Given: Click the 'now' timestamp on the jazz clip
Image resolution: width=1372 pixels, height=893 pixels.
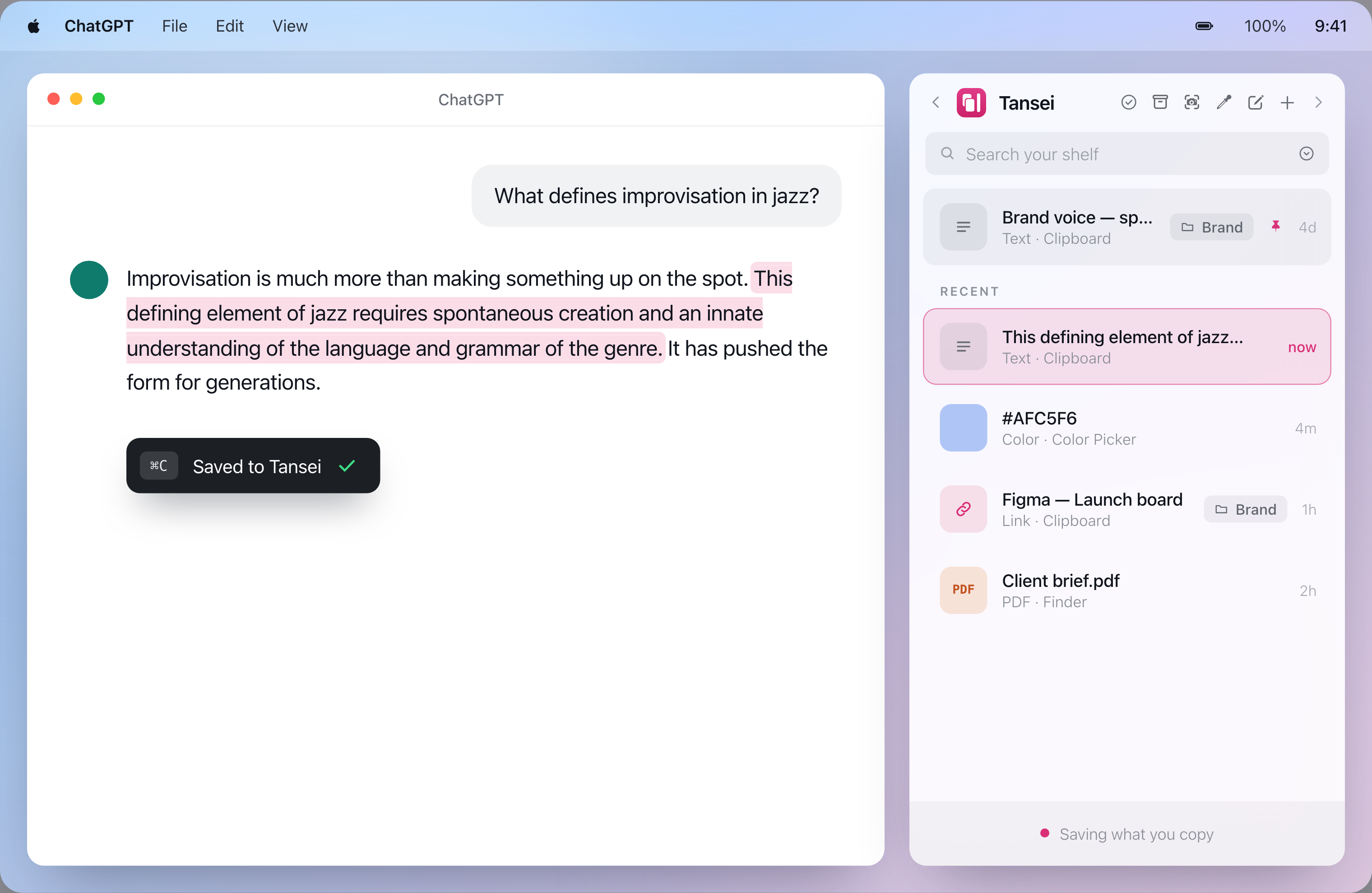Looking at the screenshot, I should point(1302,347).
